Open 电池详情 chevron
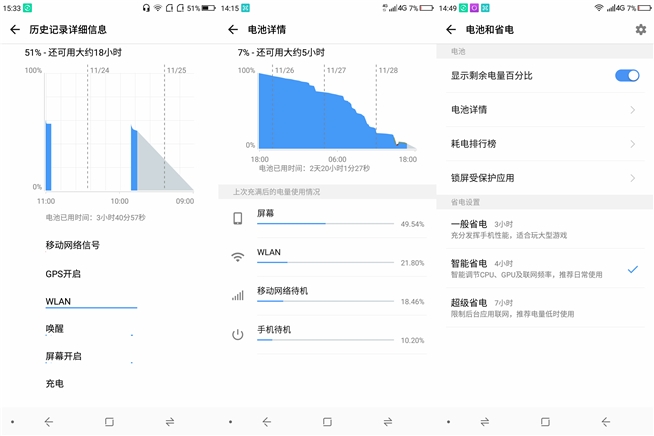 (x=633, y=110)
